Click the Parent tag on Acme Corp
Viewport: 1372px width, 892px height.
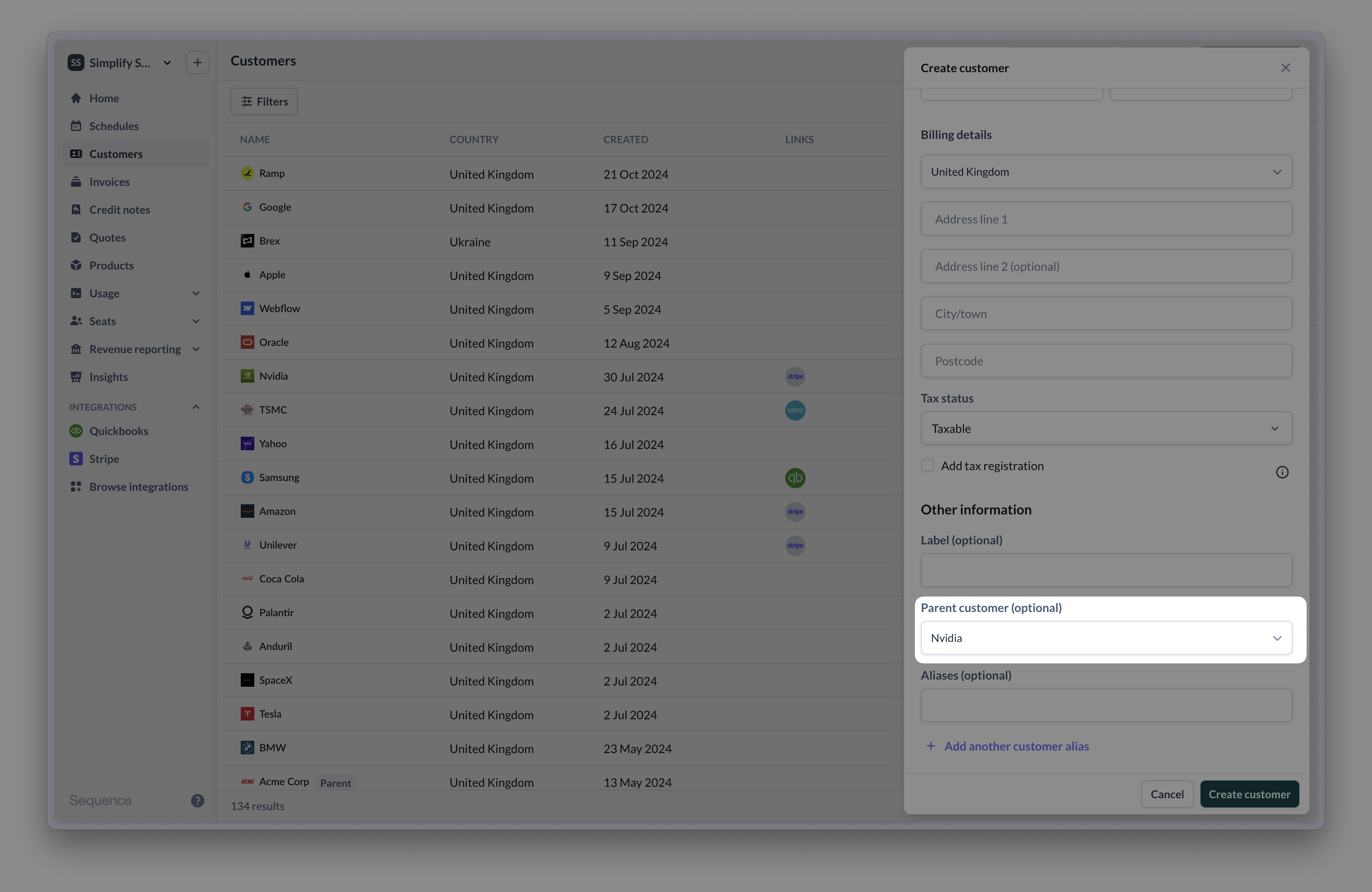pyautogui.click(x=335, y=783)
